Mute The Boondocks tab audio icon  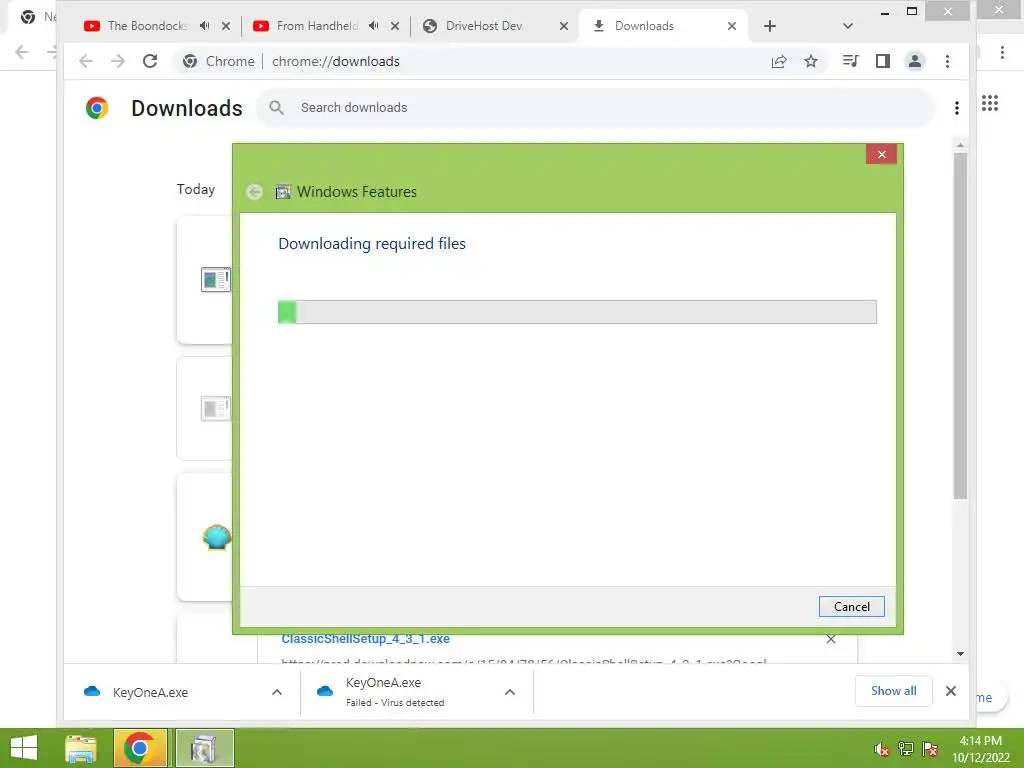click(x=204, y=25)
